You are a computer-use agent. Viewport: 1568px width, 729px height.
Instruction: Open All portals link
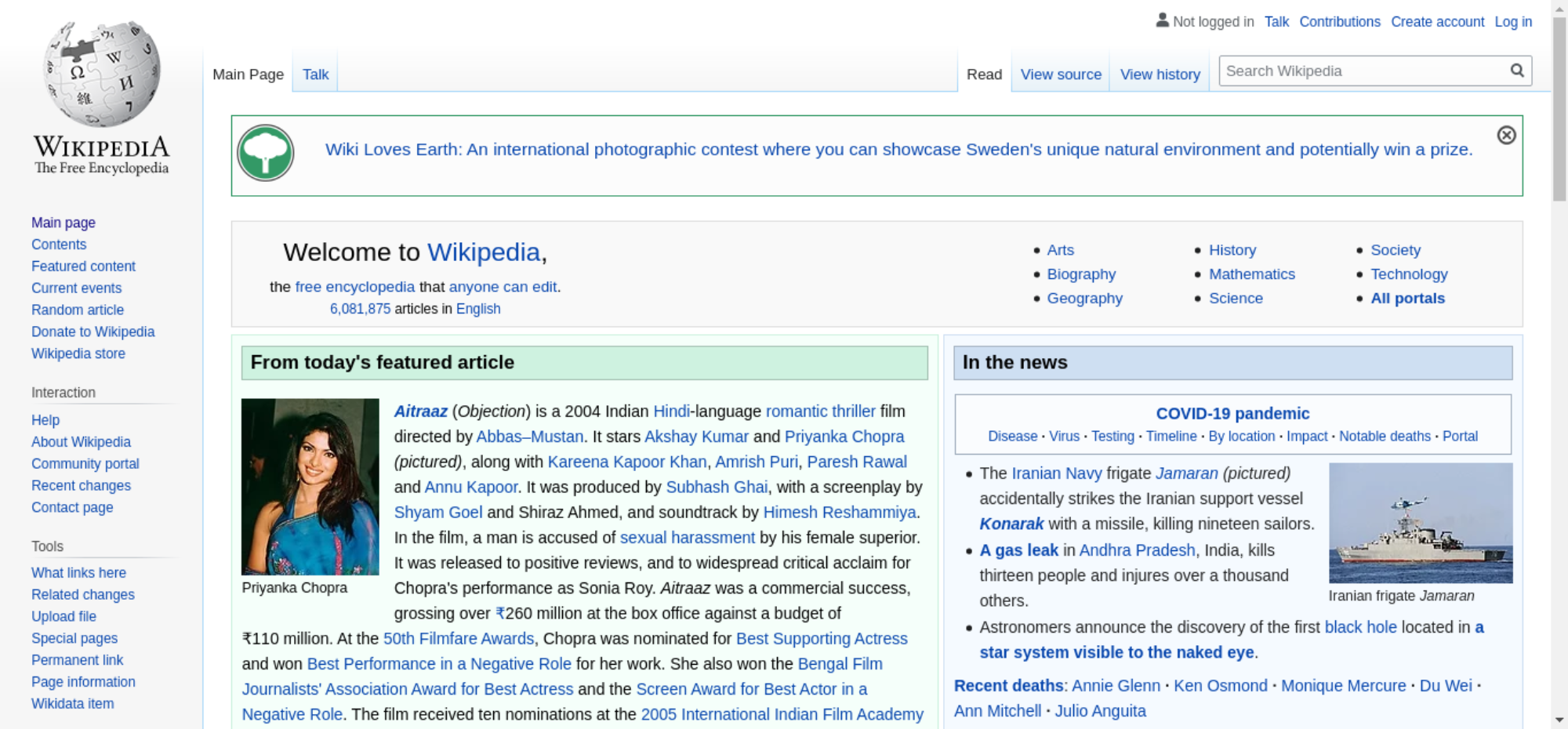[x=1407, y=299]
